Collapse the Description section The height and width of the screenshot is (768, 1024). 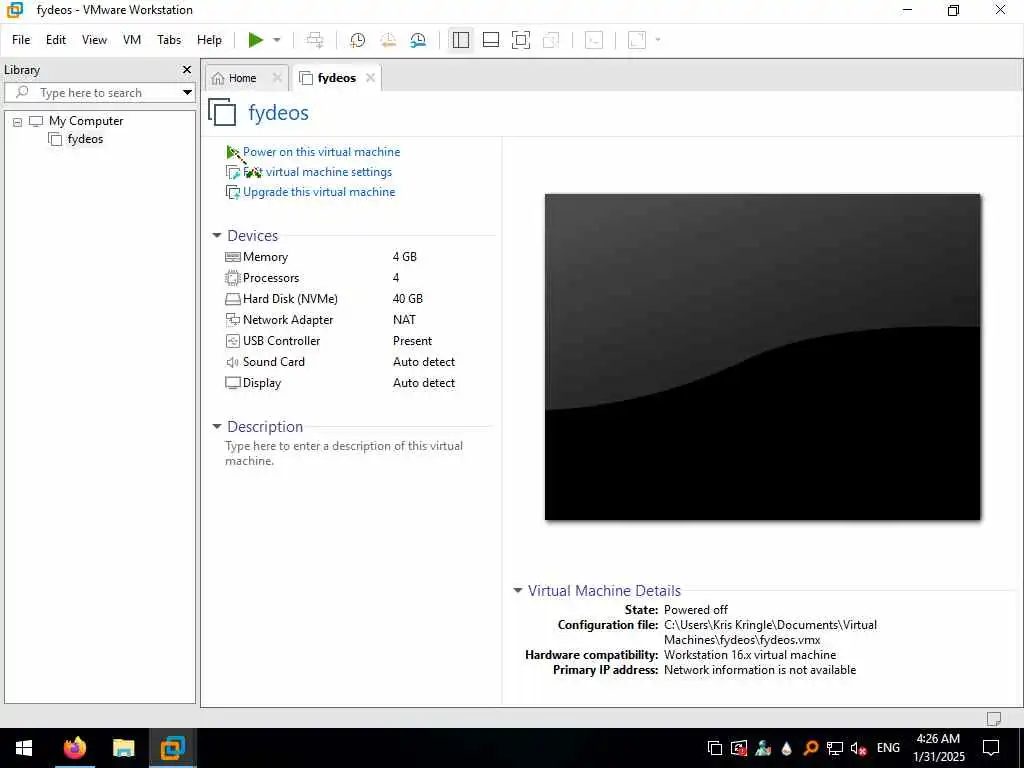(217, 426)
